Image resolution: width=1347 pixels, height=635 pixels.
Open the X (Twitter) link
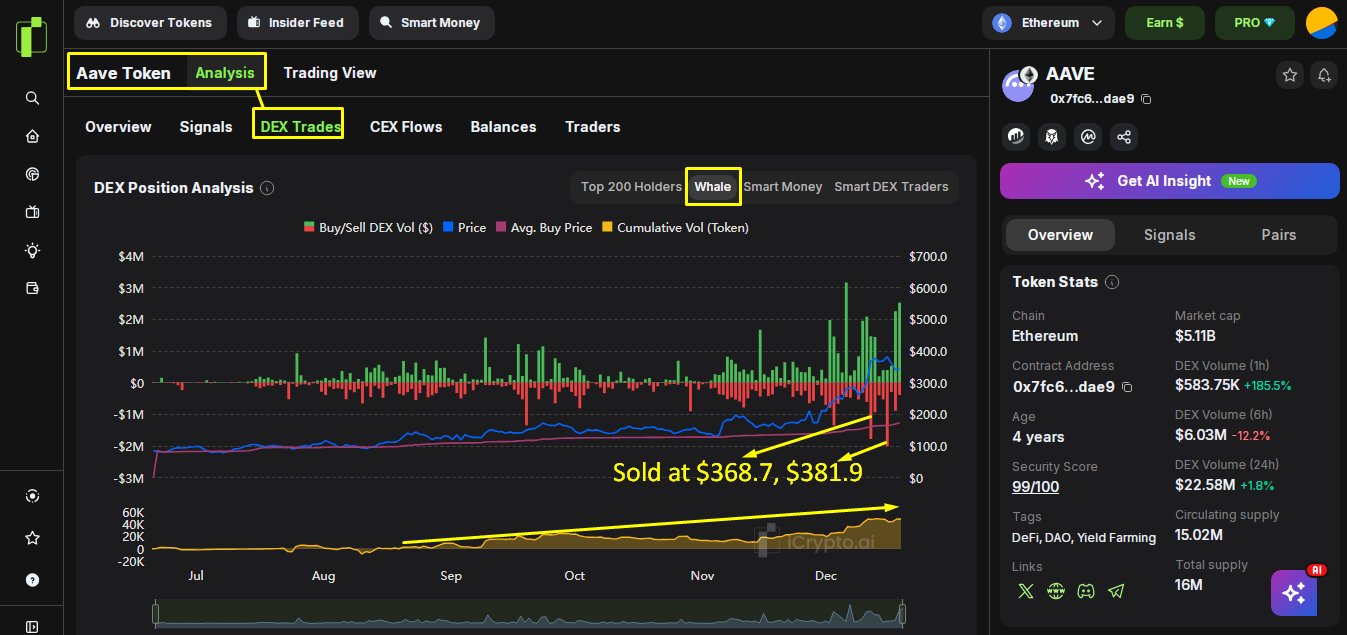1025,591
